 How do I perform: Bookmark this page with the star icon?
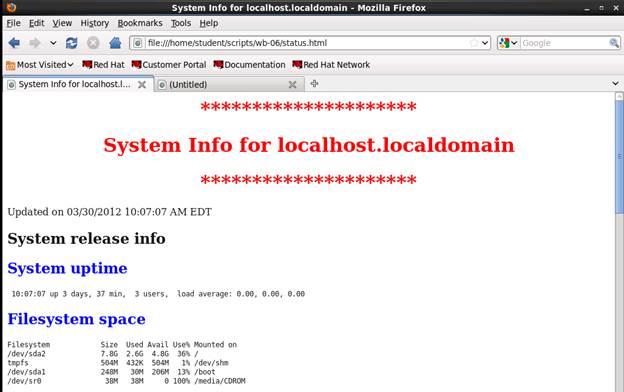pyautogui.click(x=474, y=43)
